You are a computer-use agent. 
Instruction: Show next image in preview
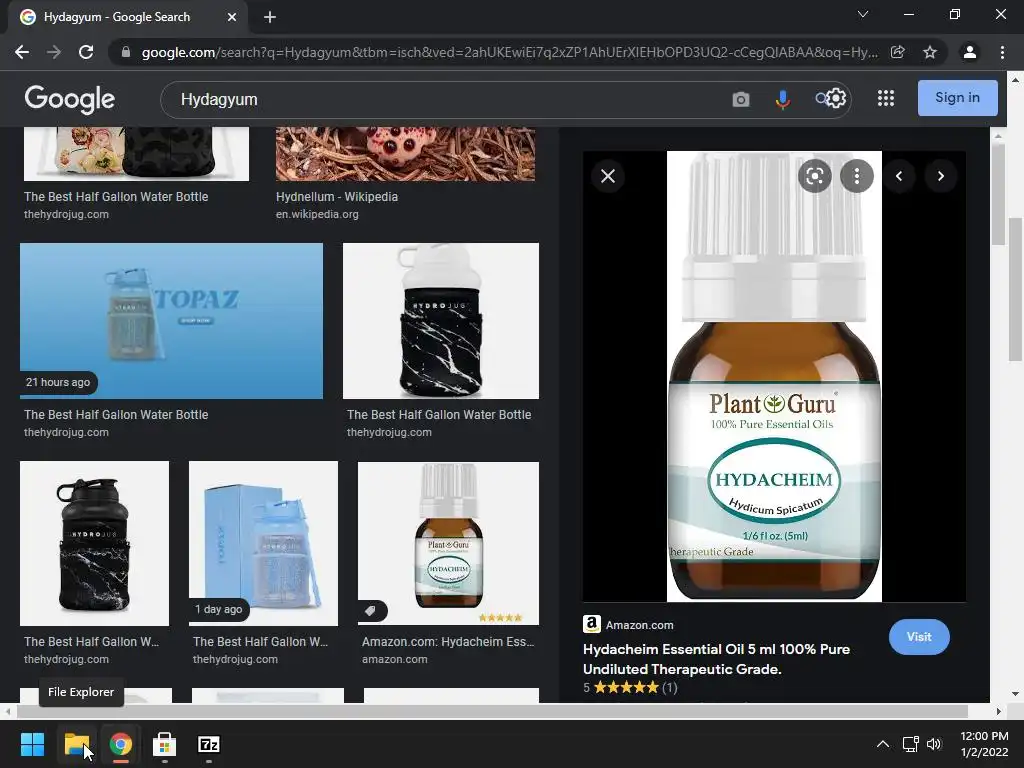tap(941, 176)
